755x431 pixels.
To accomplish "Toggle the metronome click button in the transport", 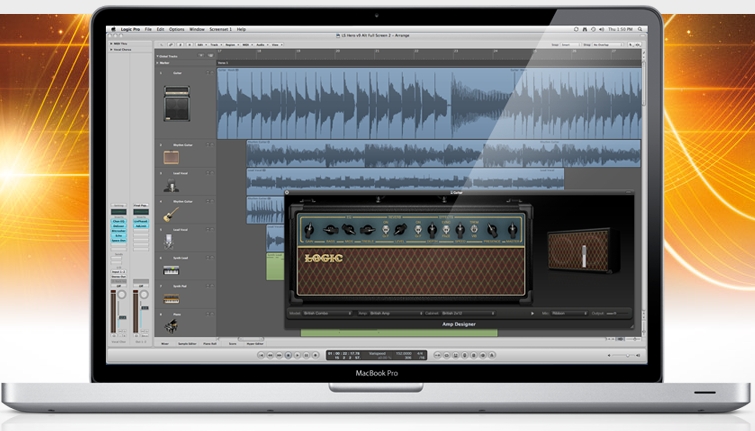I will pyautogui.click(x=492, y=355).
